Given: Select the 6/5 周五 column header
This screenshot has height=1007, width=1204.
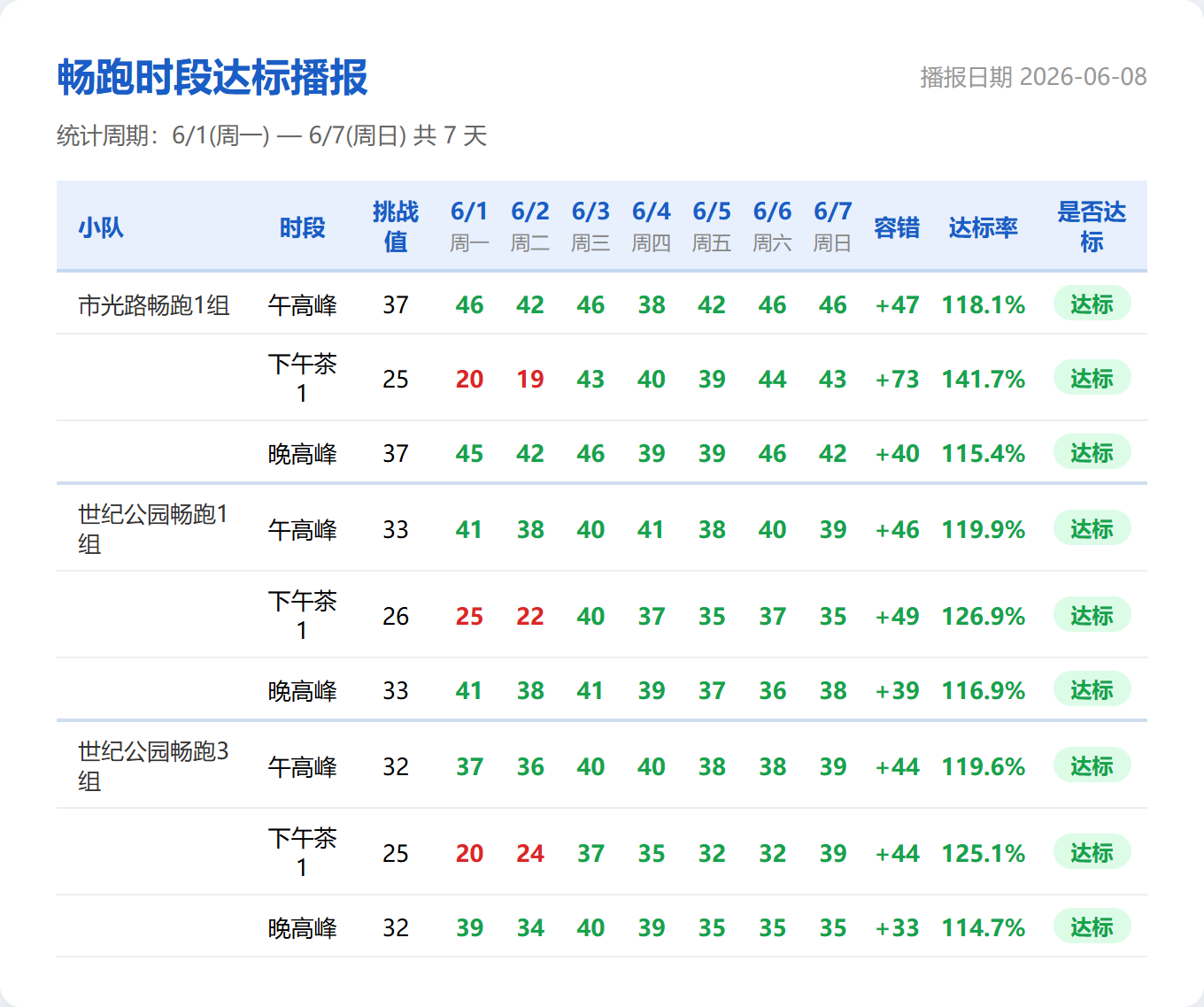Looking at the screenshot, I should click(x=712, y=227).
